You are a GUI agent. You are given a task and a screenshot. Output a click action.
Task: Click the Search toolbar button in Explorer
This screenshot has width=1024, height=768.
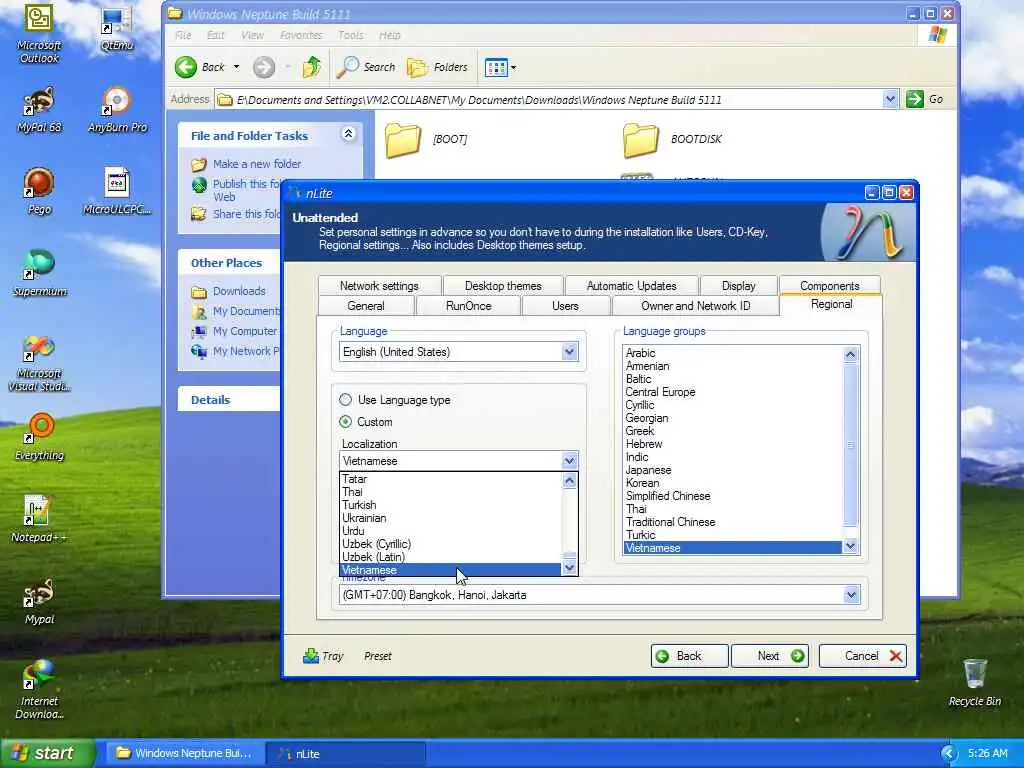tap(366, 67)
